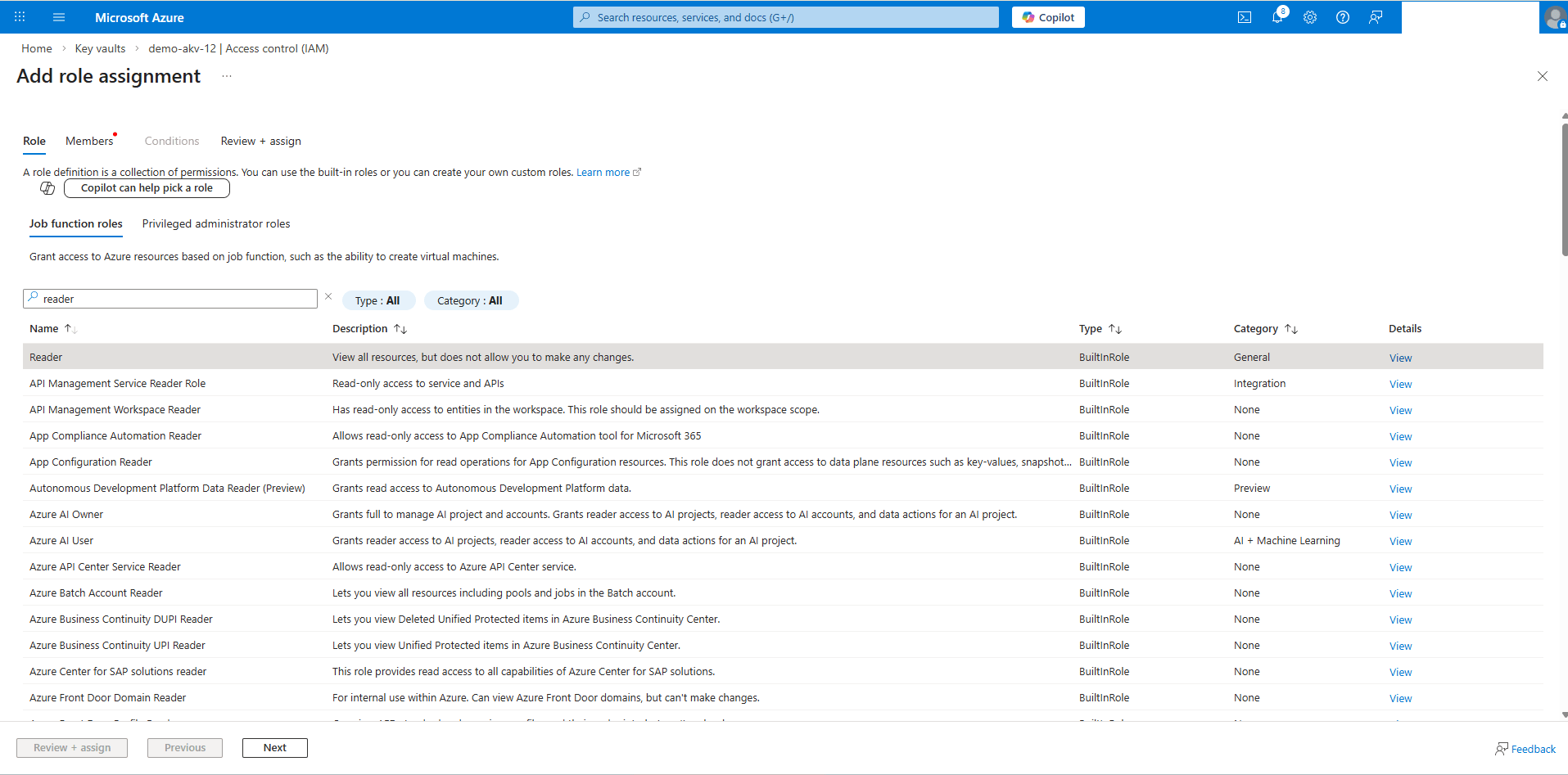
Task: Switch to the Privileged administrator roles tab
Action: [215, 223]
